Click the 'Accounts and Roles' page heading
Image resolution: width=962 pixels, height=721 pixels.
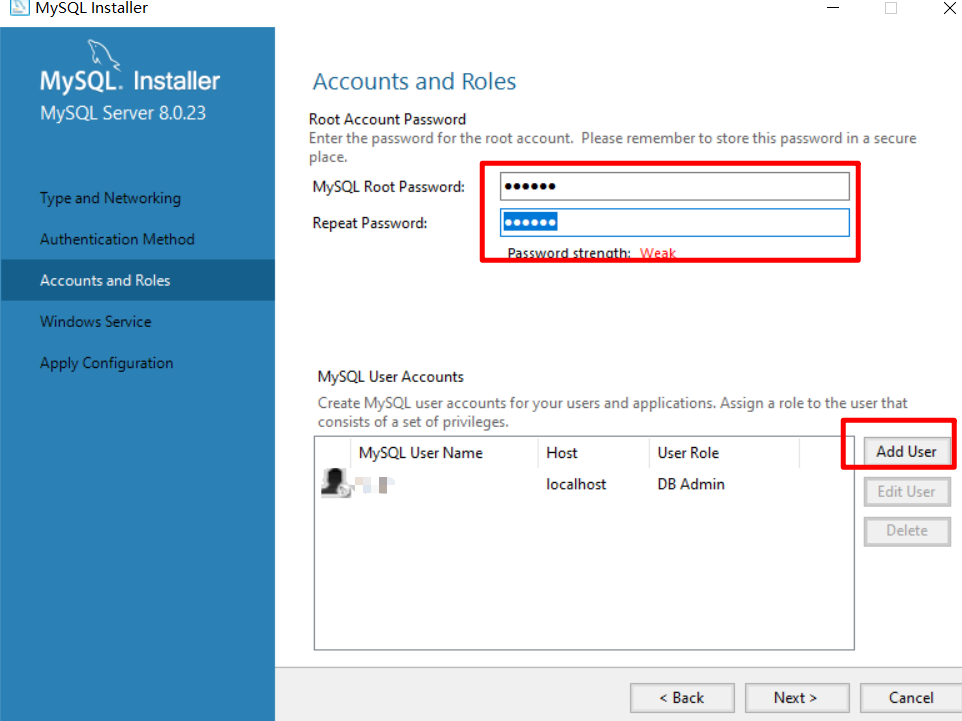[415, 82]
